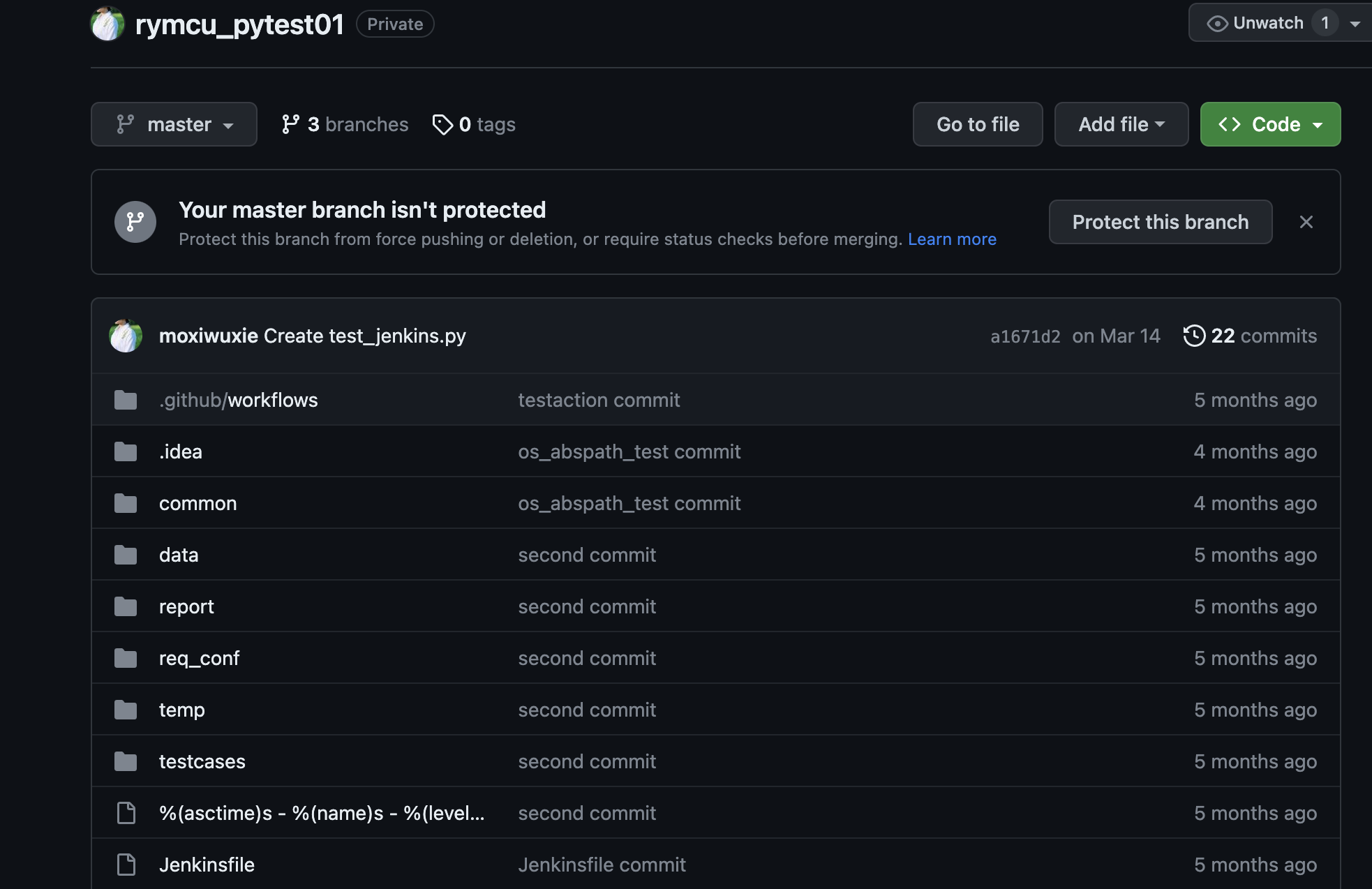Click 4 months ago in .idea row

(1255, 451)
